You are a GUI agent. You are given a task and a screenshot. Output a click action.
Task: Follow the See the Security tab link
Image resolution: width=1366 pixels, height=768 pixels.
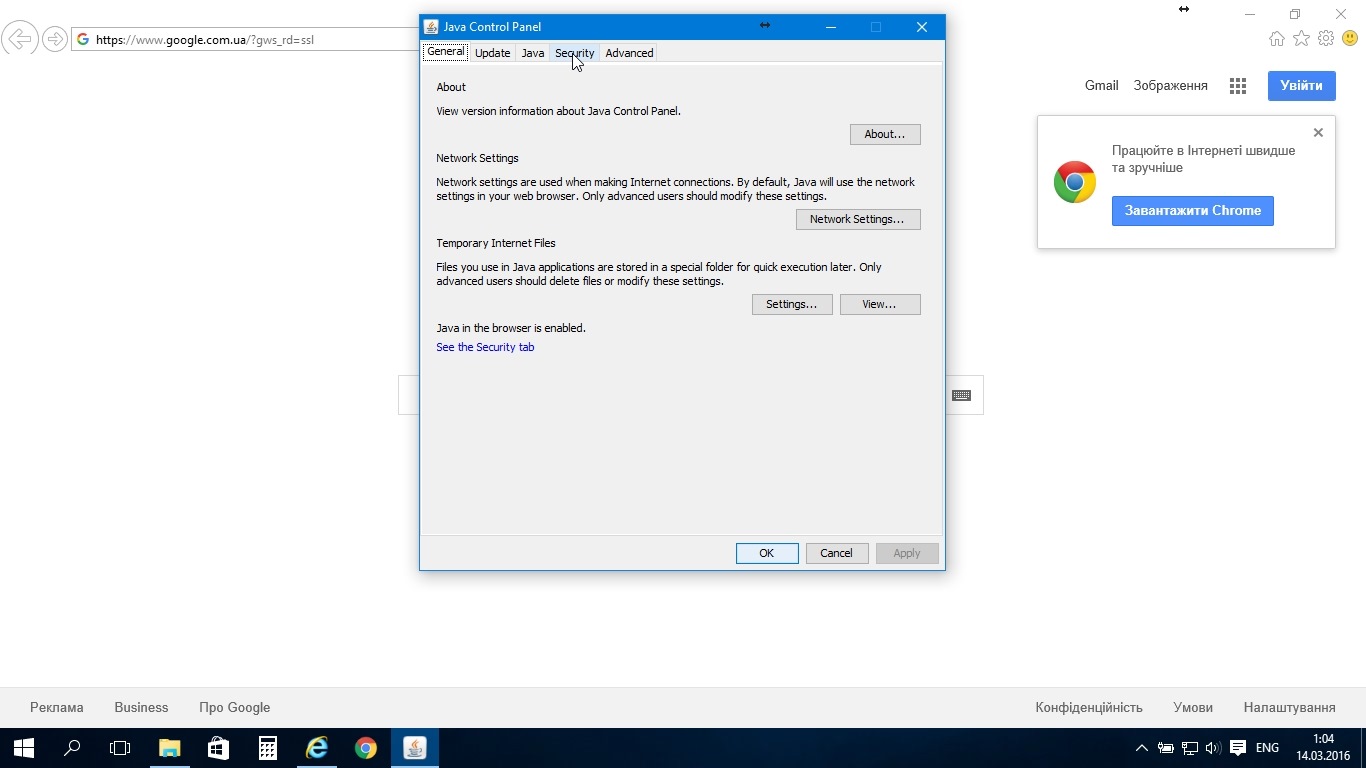(x=485, y=347)
